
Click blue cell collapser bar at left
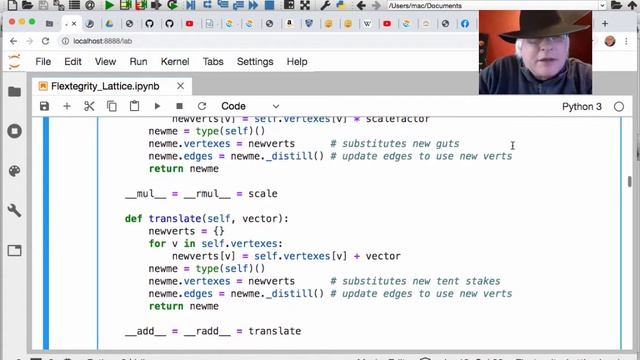tap(46, 233)
